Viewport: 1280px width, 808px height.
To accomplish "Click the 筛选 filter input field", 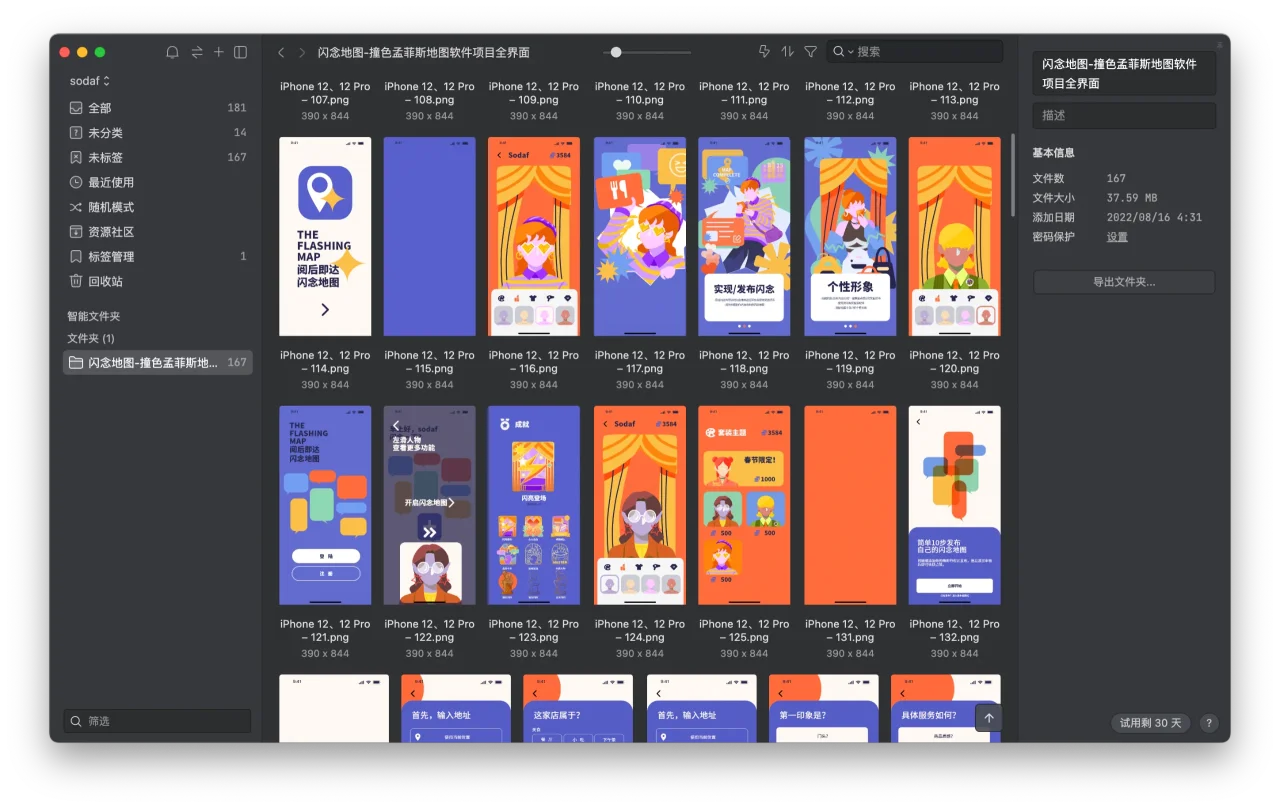I will click(158, 721).
